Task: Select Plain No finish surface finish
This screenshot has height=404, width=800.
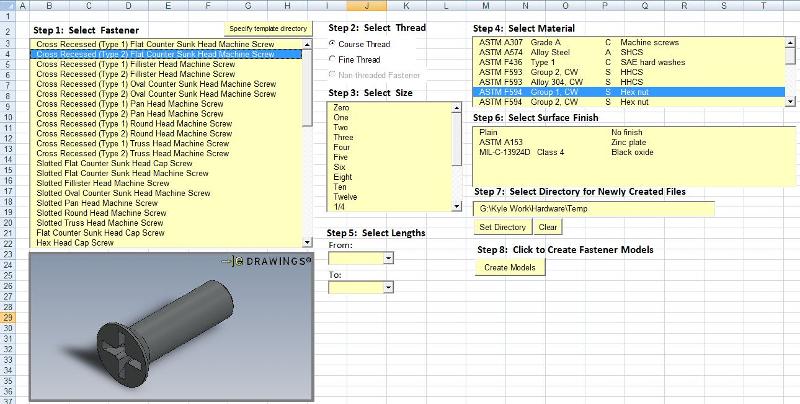Action: (633, 132)
